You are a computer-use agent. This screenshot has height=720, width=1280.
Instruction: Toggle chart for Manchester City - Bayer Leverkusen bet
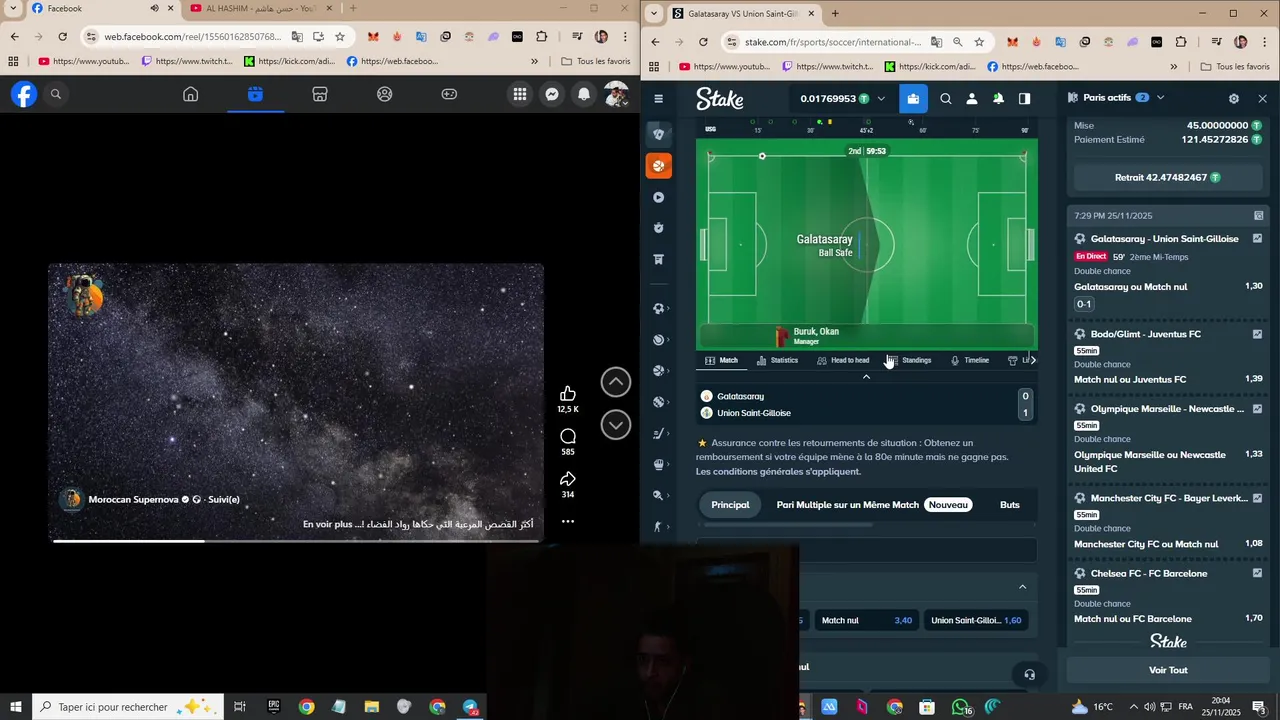[x=1257, y=498]
